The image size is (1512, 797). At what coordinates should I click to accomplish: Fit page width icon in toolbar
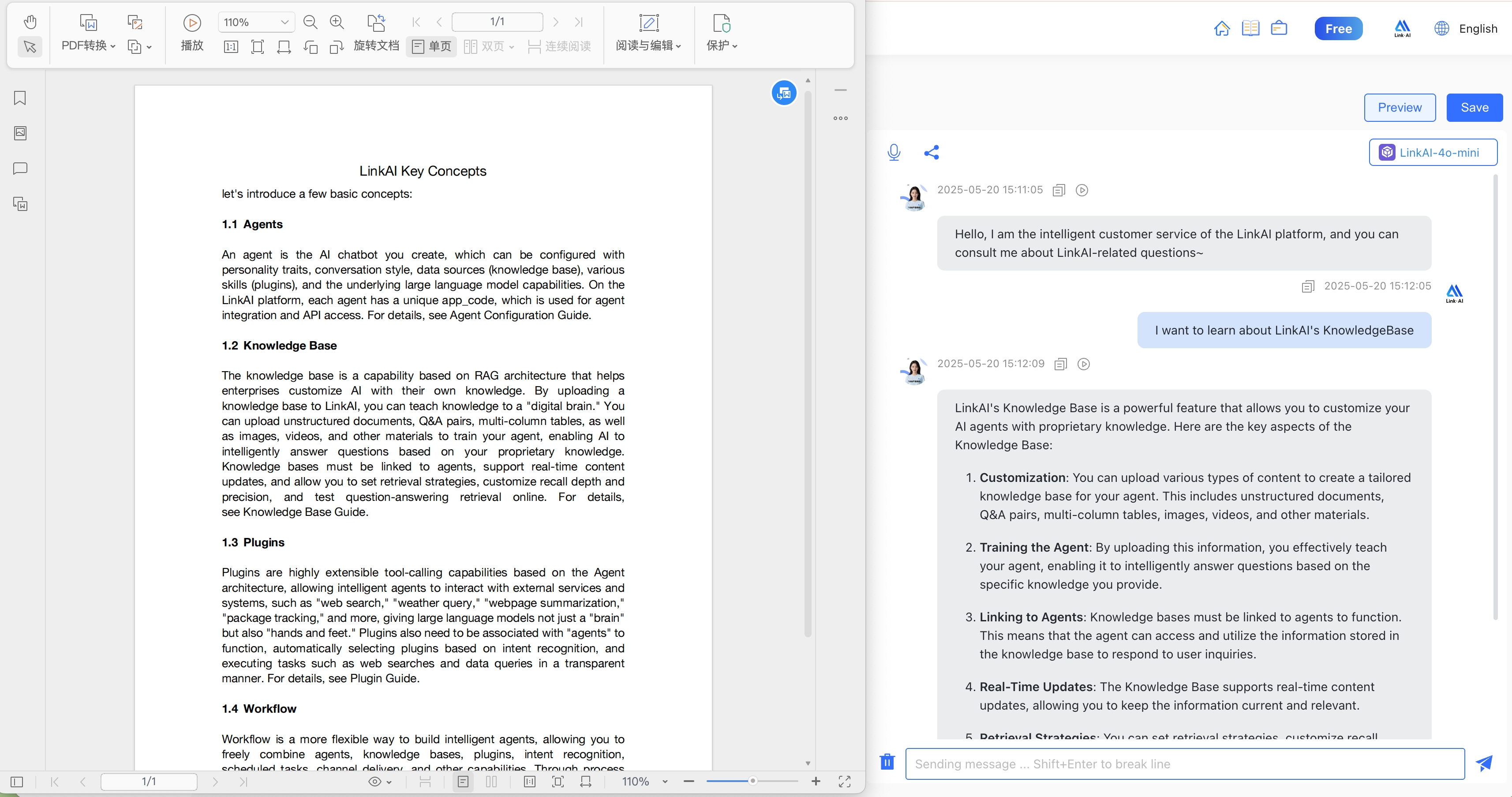point(284,46)
